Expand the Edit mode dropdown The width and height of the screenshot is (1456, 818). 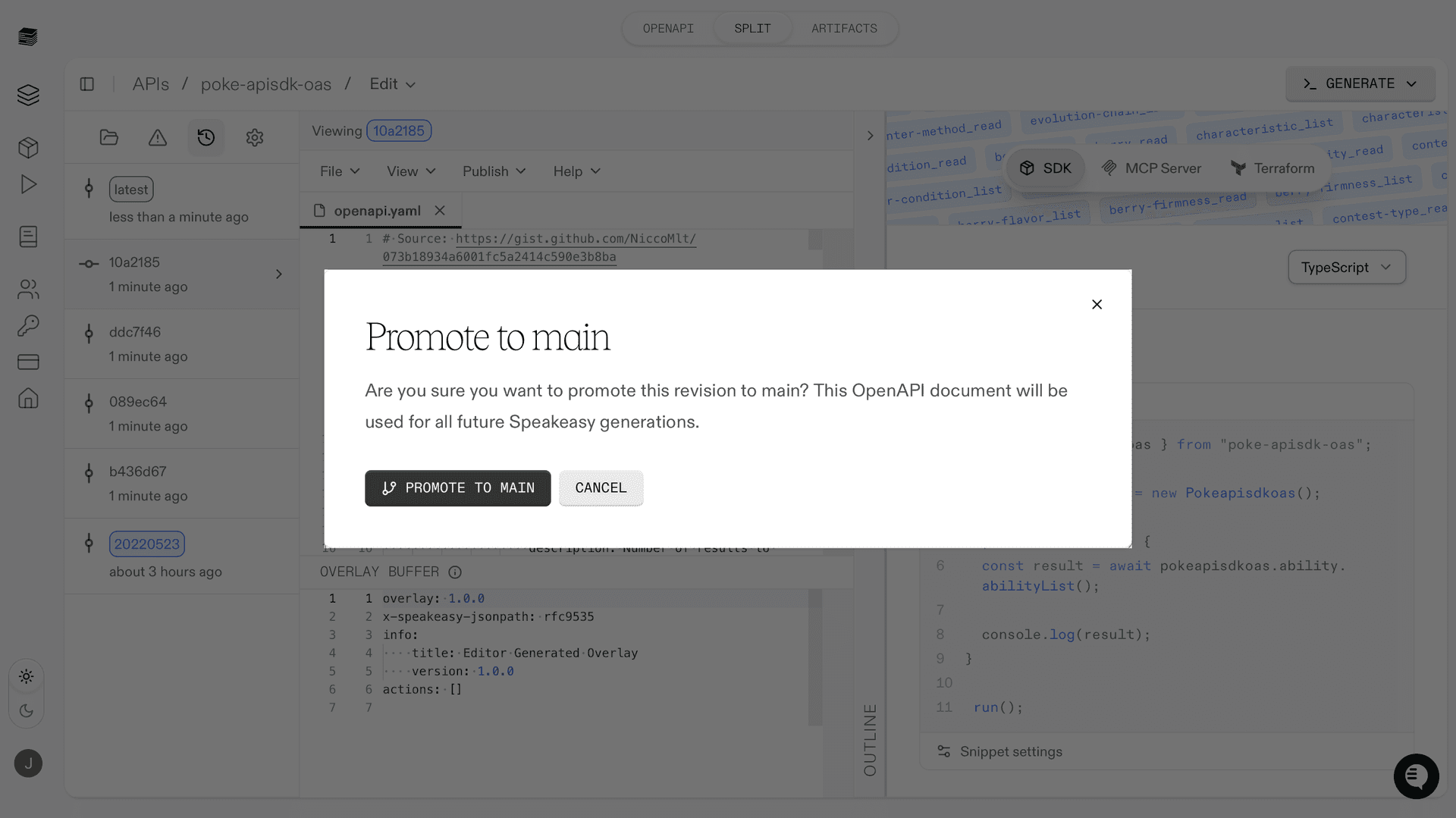click(x=392, y=84)
